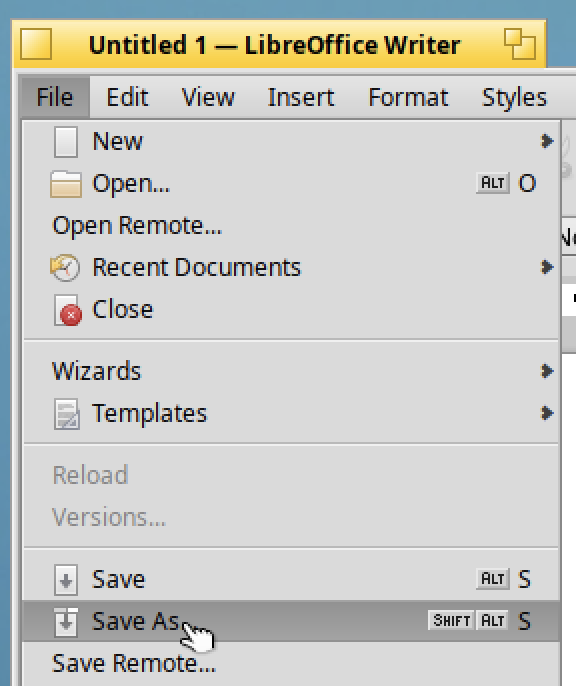Click the Recent Documents clock icon
The image size is (576, 686).
65,267
